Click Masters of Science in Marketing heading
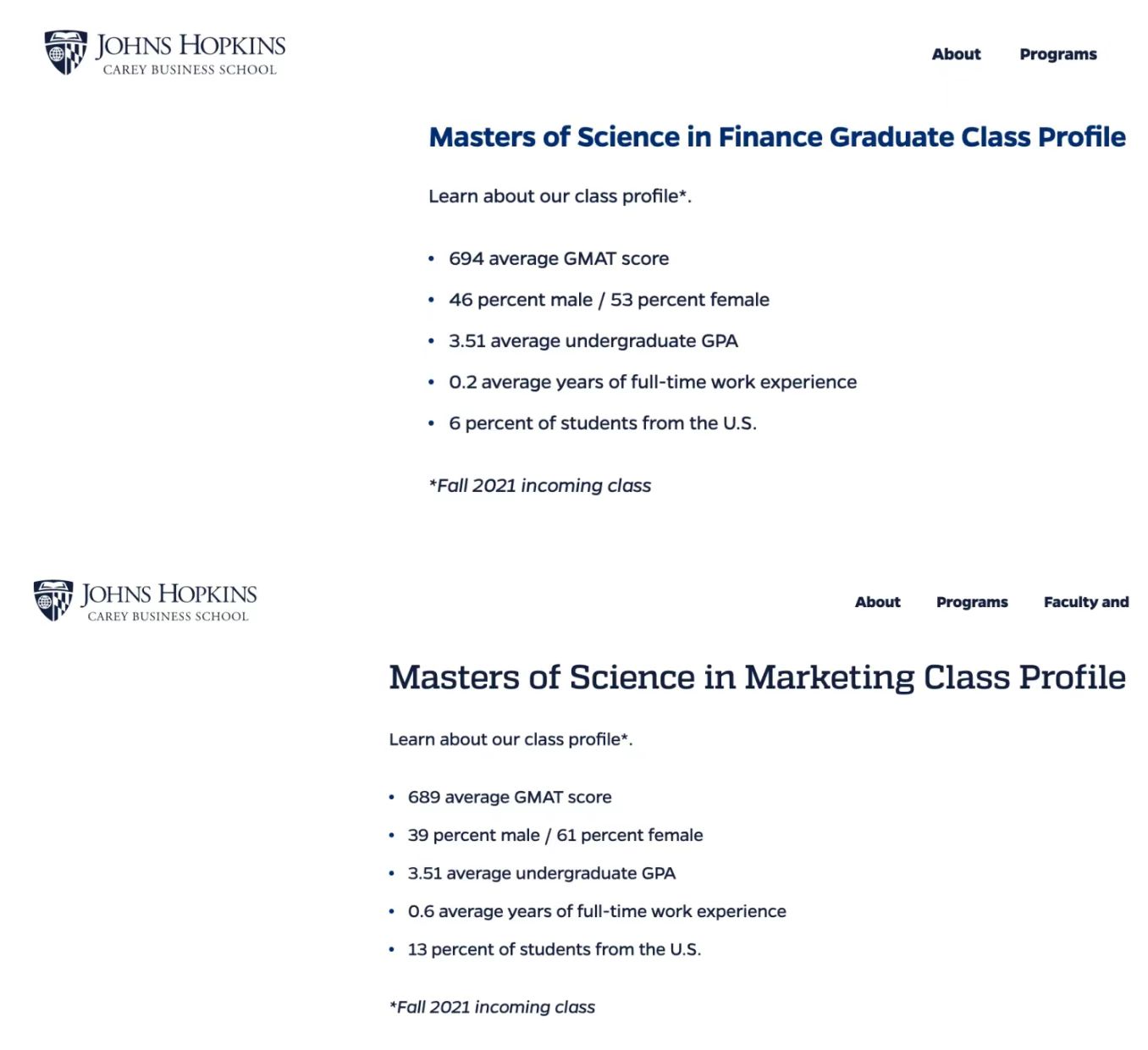 click(758, 677)
